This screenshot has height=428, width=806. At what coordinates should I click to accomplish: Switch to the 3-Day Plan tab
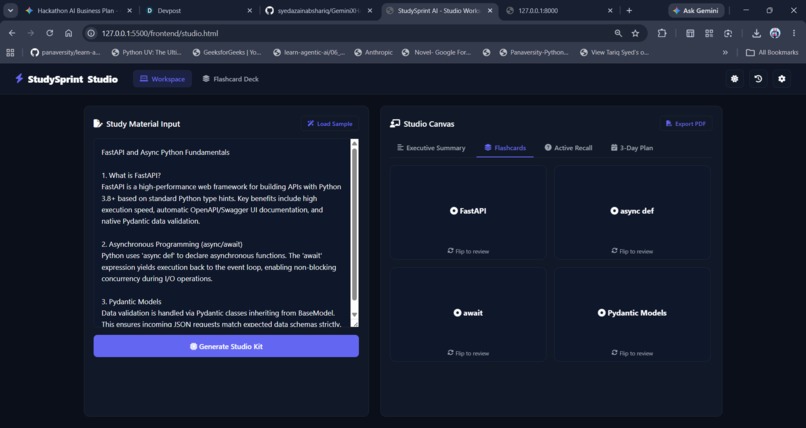click(632, 147)
